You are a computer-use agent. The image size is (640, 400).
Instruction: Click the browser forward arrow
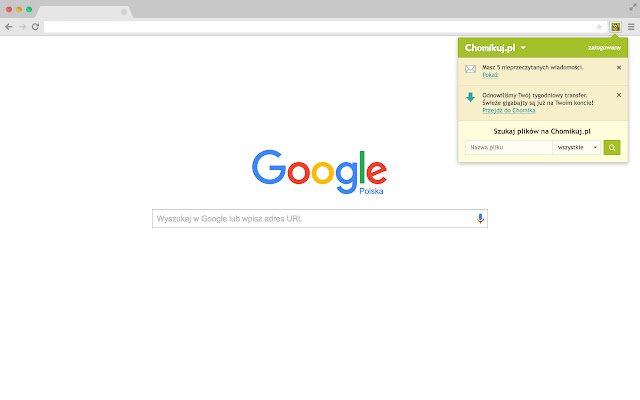tap(22, 27)
